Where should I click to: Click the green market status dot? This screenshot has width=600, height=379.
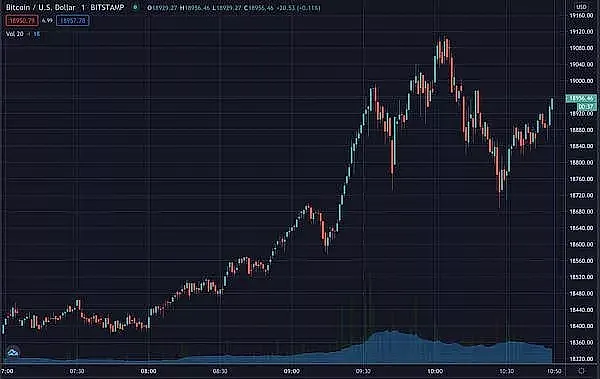click(135, 7)
